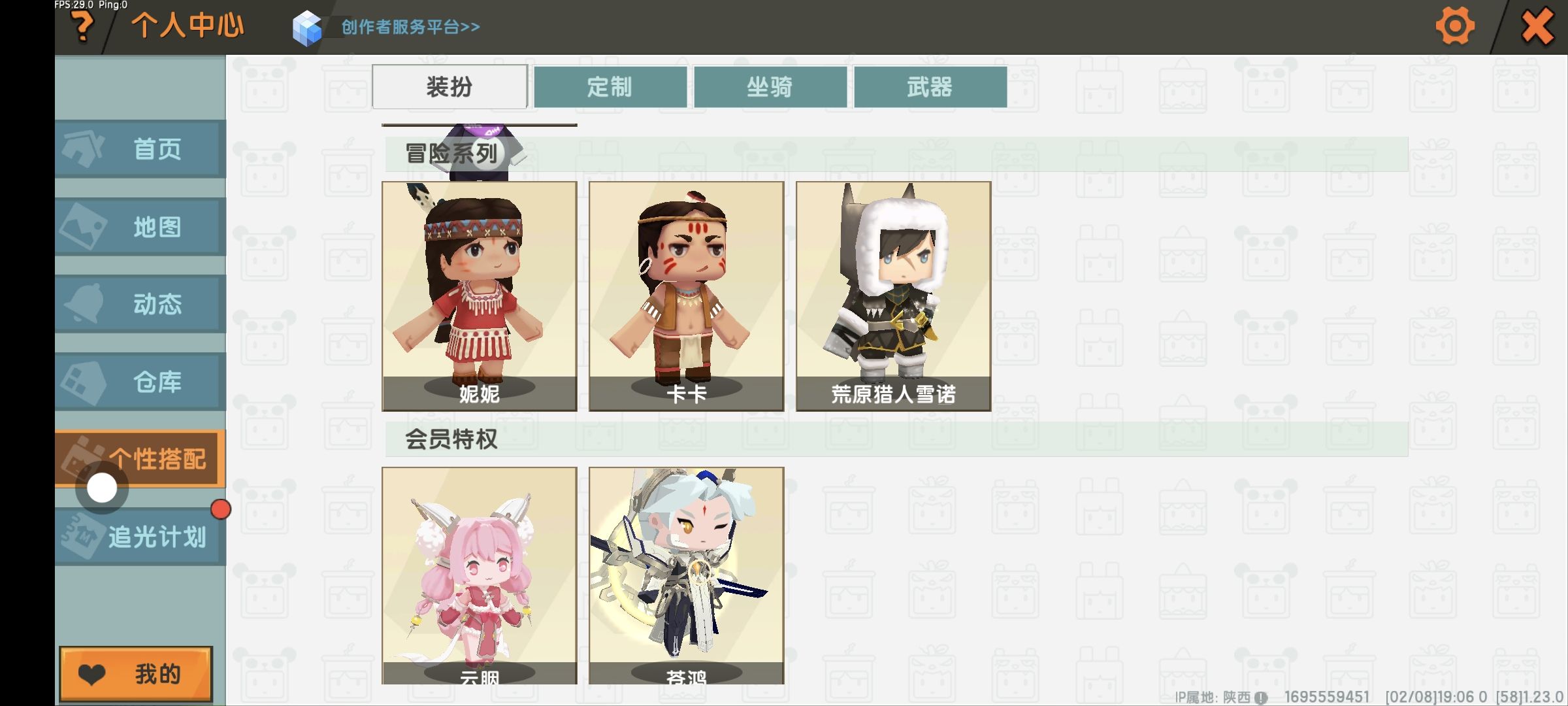The height and width of the screenshot is (706, 1568).
Task: Click the orange question mark help icon
Action: tap(82, 27)
